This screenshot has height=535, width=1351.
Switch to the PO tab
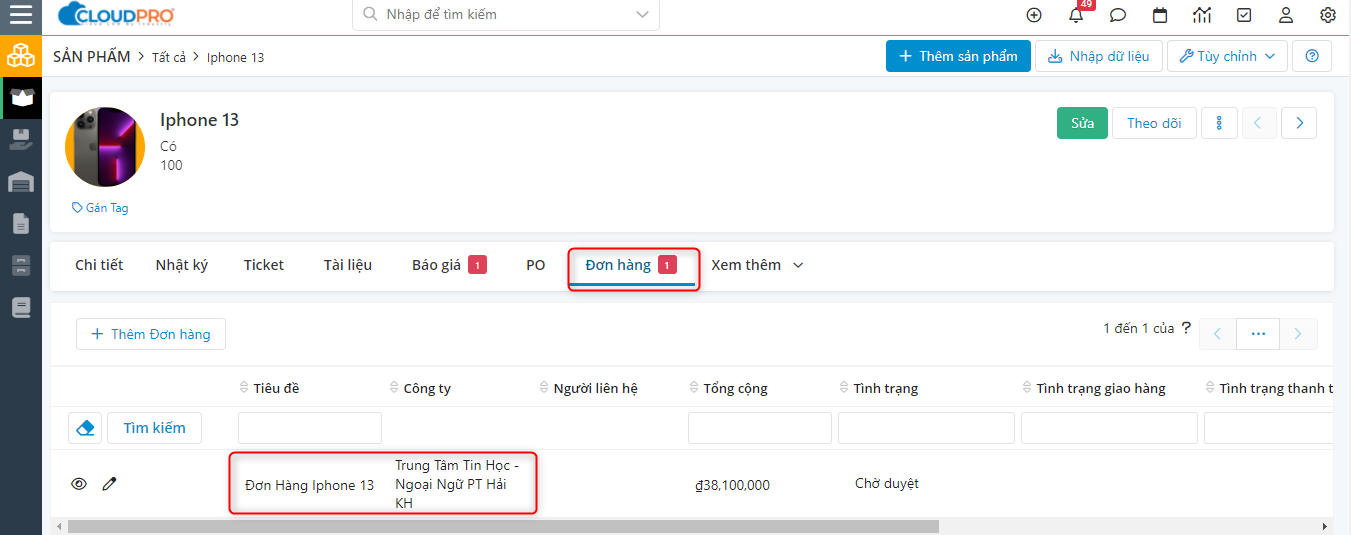[536, 265]
